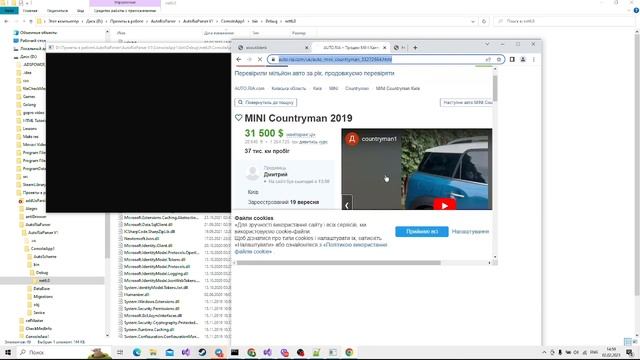Click the previous photo arrow on gallery

tap(347, 205)
